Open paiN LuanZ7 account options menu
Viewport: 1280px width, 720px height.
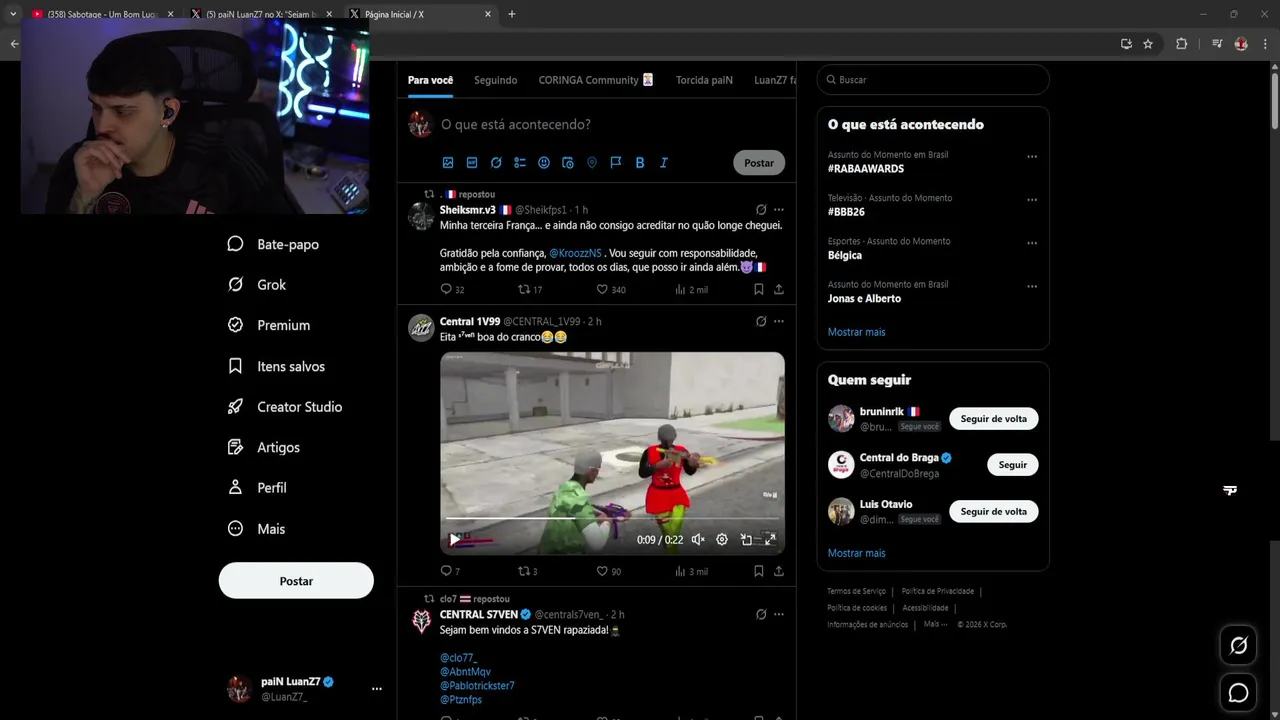[x=377, y=689]
